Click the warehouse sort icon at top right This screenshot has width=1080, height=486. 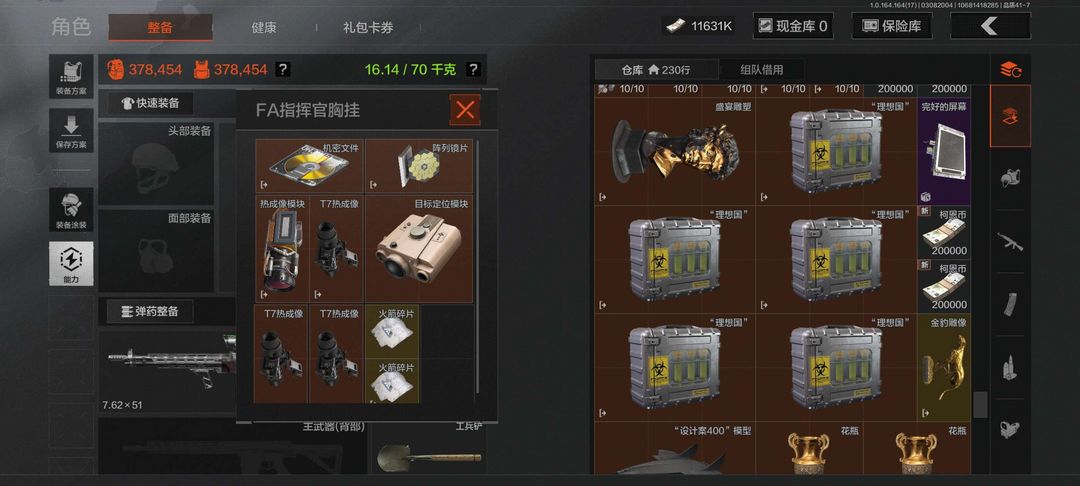[x=1010, y=69]
